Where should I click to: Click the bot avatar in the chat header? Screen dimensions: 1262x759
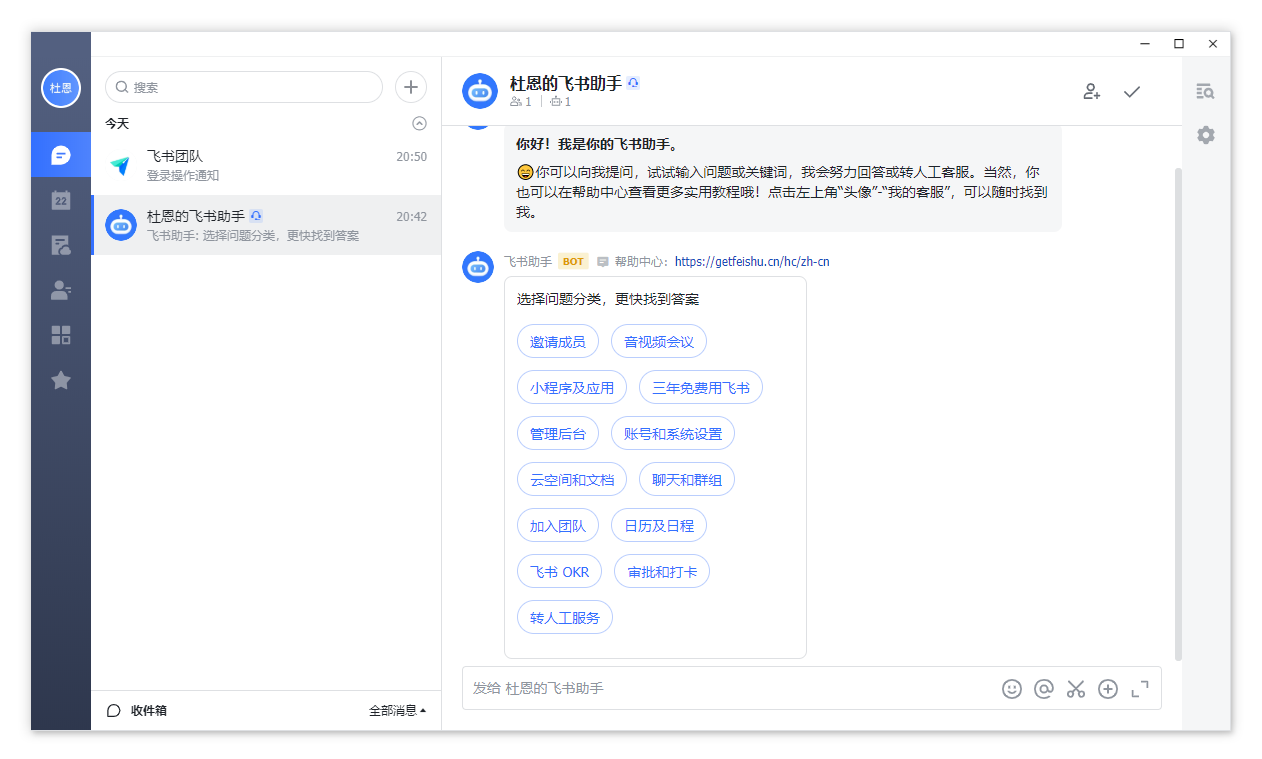point(480,91)
